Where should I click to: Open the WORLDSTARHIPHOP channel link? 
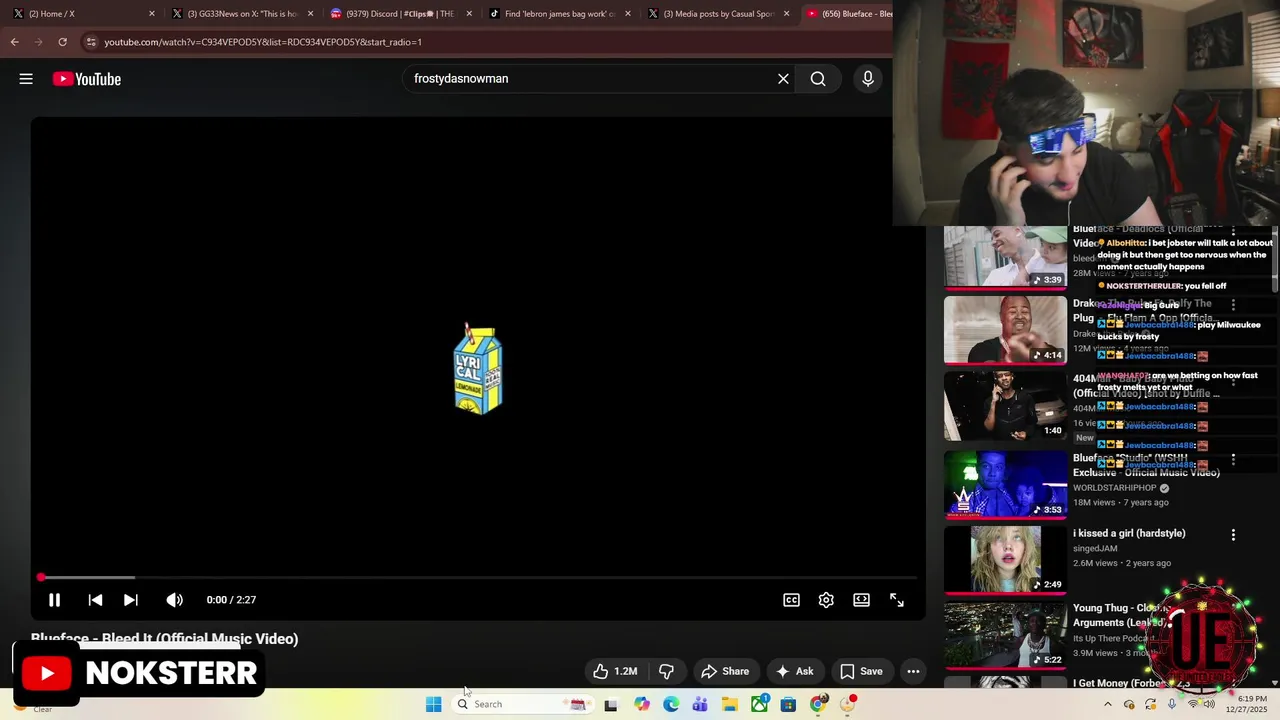(1116, 488)
